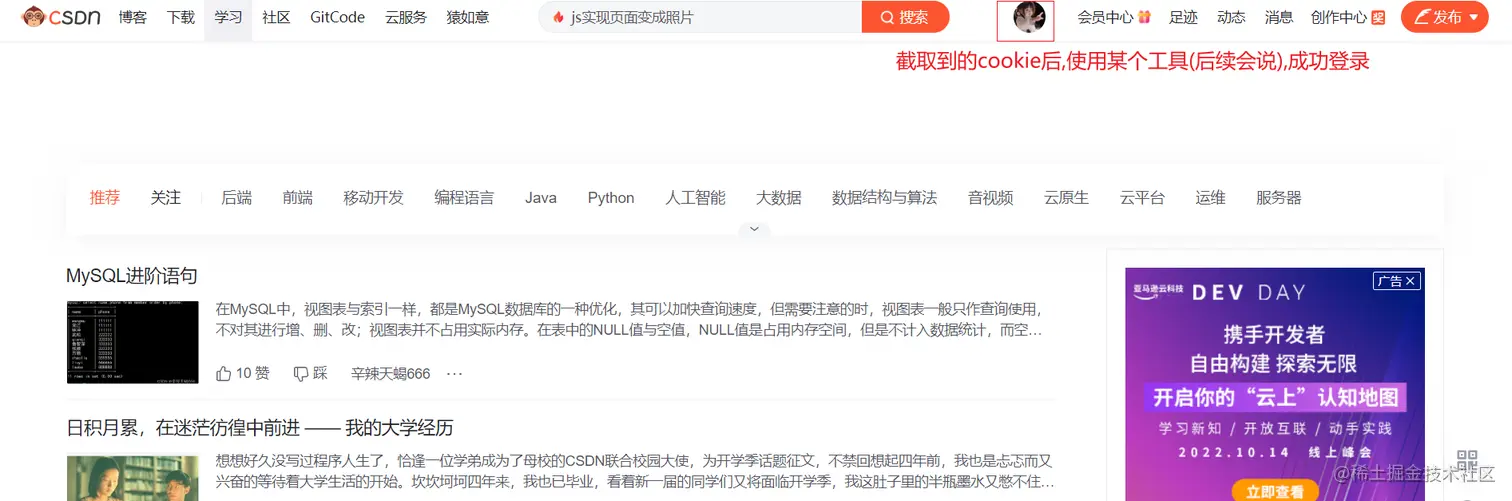Select the 音视频 category tab
This screenshot has width=1512, height=501.
(990, 198)
